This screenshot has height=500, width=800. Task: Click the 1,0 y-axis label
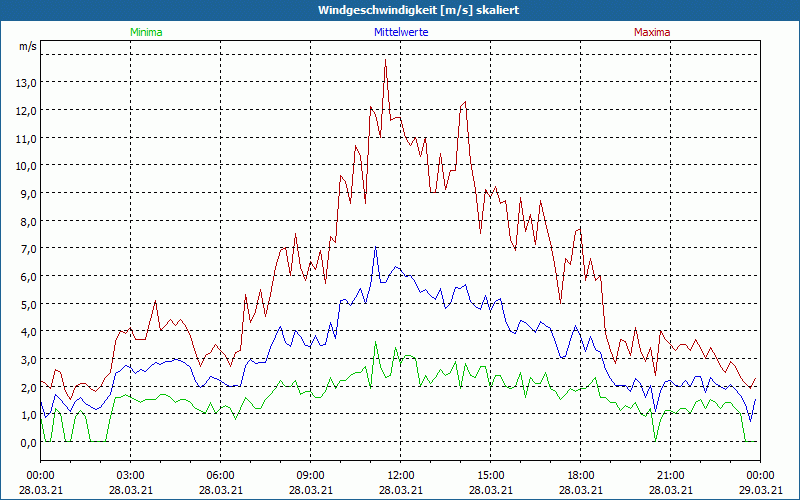(x=29, y=415)
